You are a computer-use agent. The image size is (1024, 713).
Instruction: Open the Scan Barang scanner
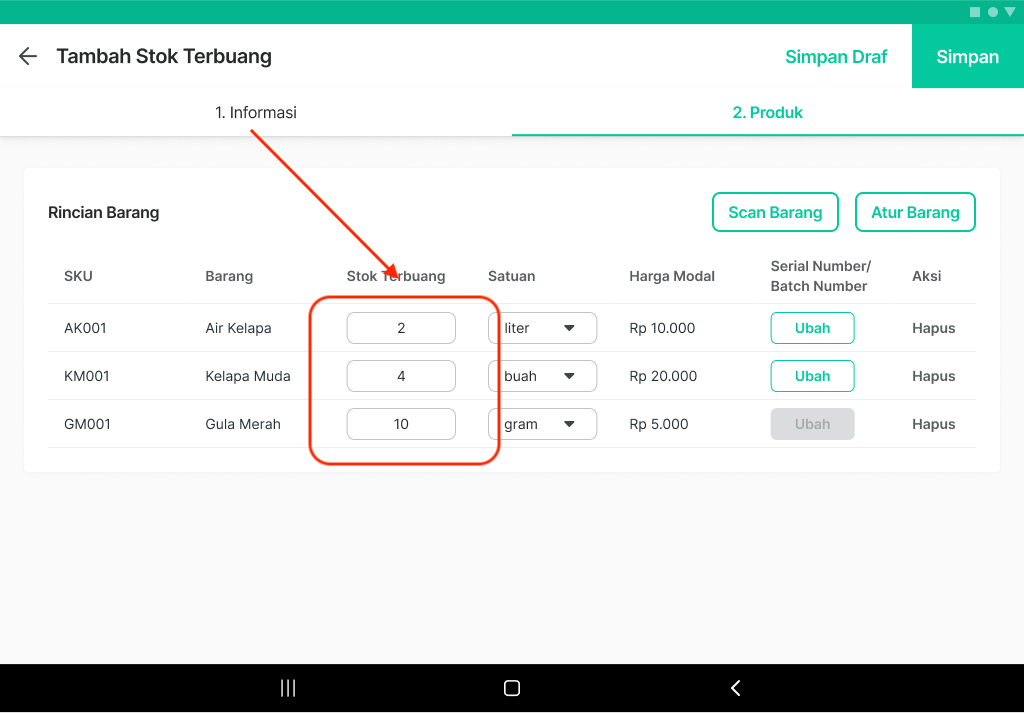pyautogui.click(x=775, y=212)
